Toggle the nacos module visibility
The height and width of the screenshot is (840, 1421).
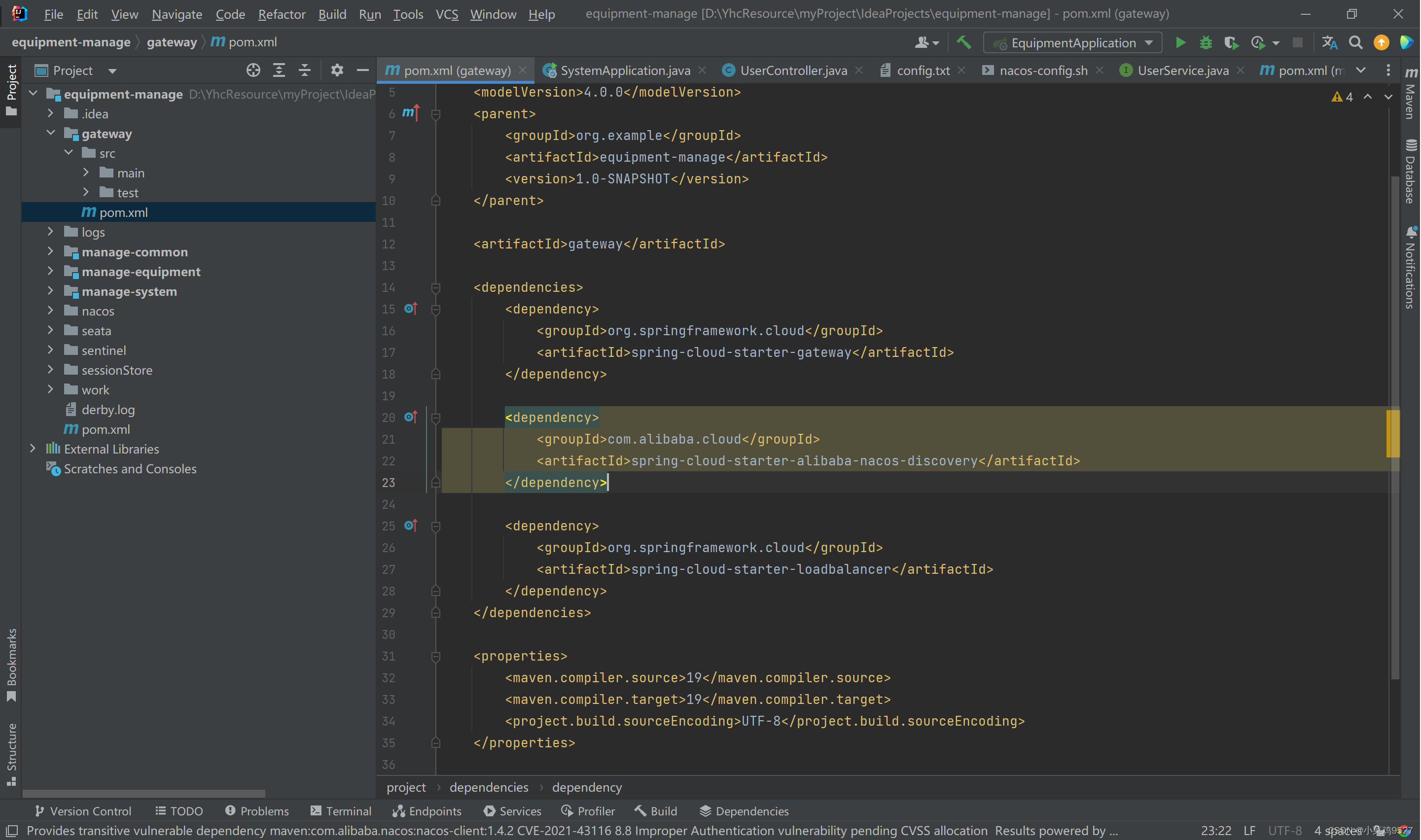[51, 310]
